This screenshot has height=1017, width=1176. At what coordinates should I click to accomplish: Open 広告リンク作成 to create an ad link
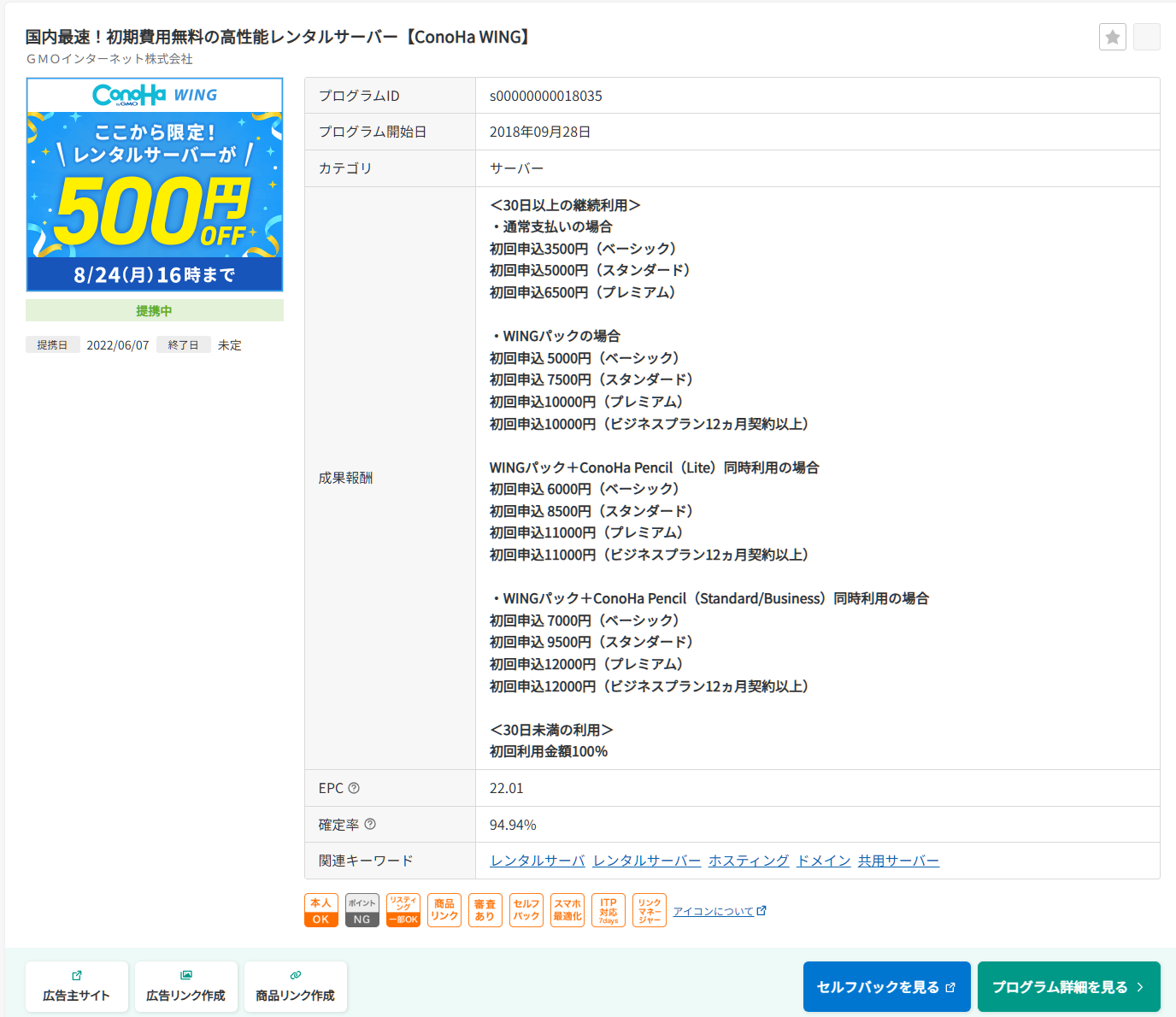(x=186, y=986)
